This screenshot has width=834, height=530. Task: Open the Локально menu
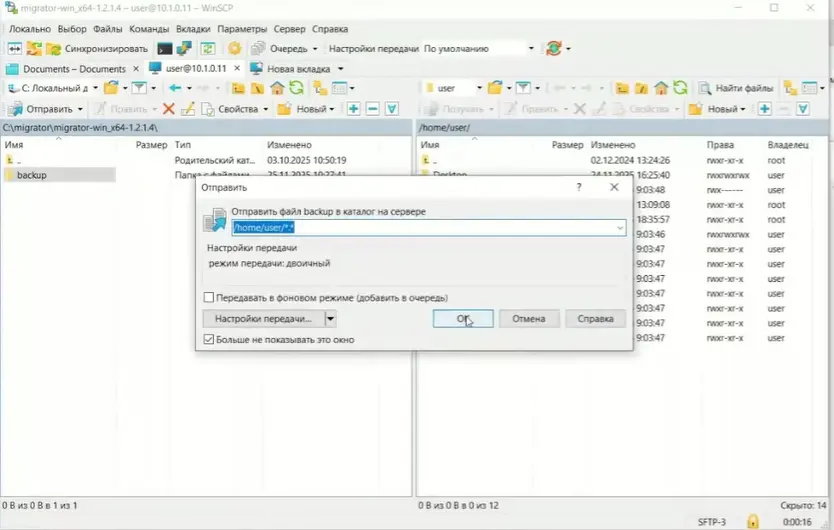[30, 29]
